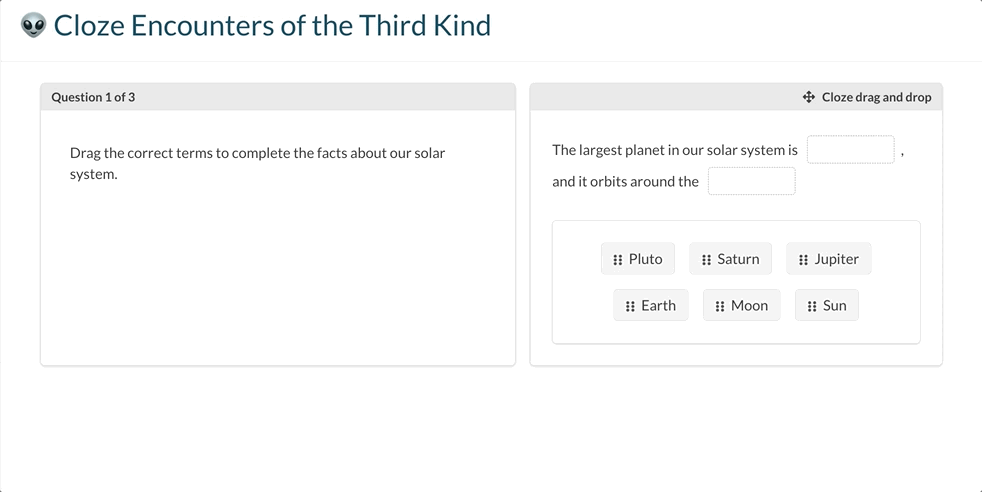This screenshot has width=982, height=492.
Task: Click the Cloze drag and drop move icon
Action: tap(809, 97)
